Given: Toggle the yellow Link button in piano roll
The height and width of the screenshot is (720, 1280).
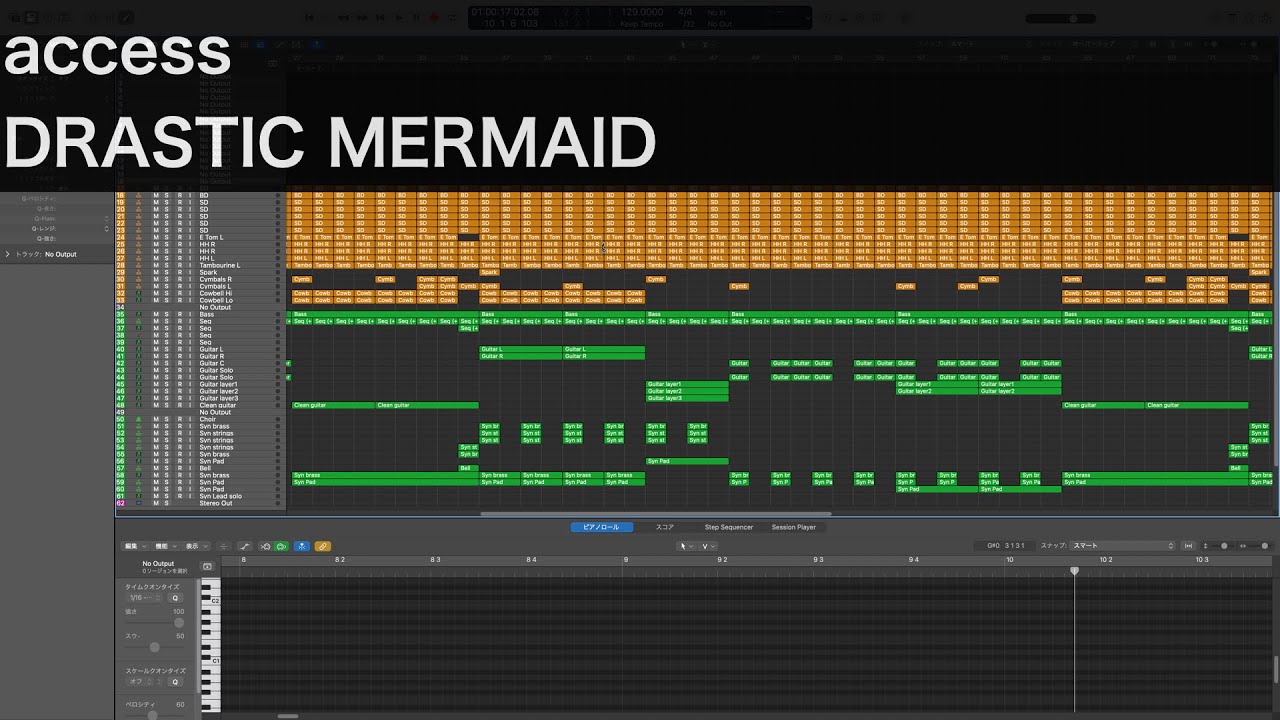Looking at the screenshot, I should pos(322,546).
